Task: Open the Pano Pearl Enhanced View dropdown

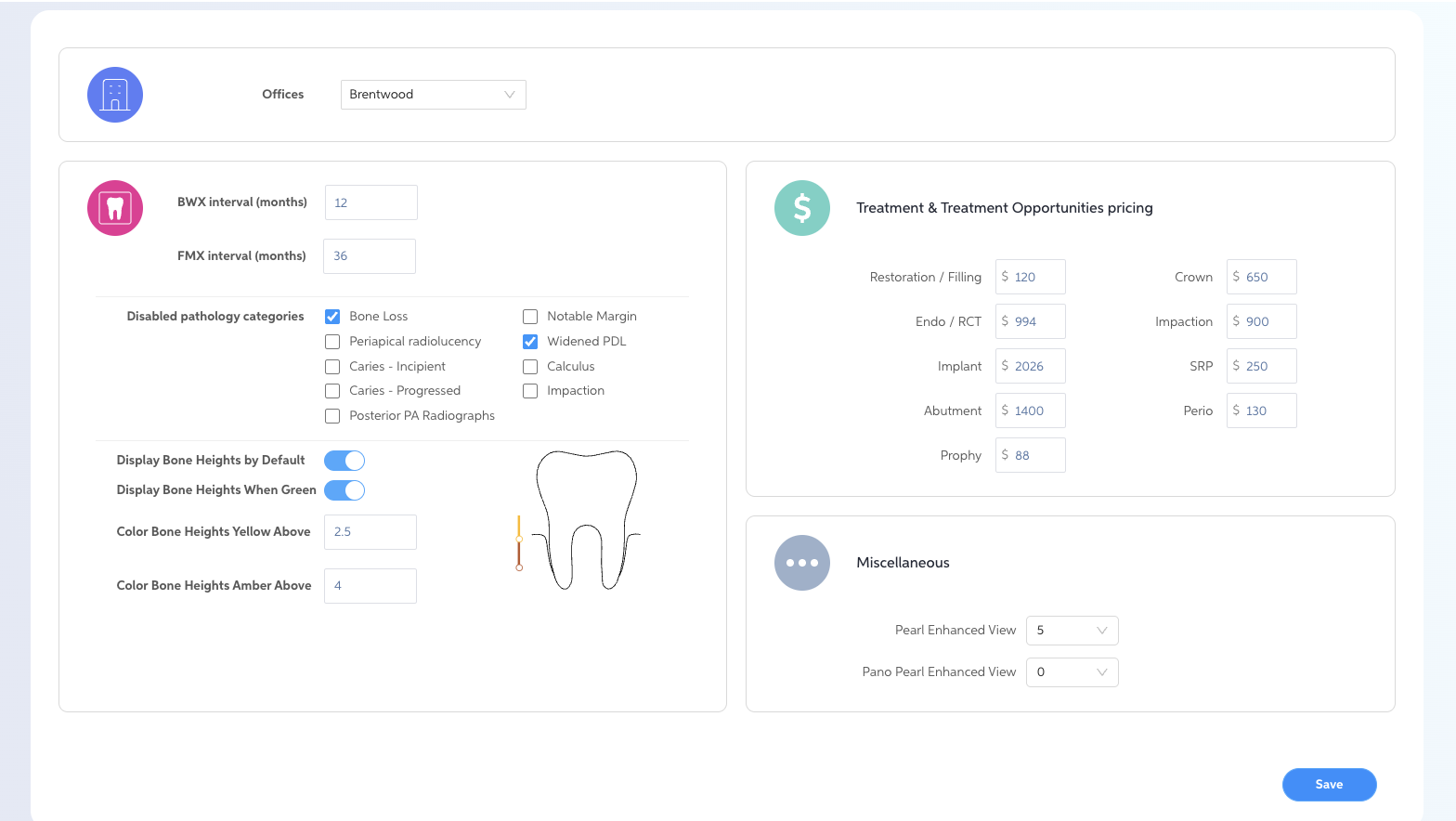Action: tap(1072, 672)
